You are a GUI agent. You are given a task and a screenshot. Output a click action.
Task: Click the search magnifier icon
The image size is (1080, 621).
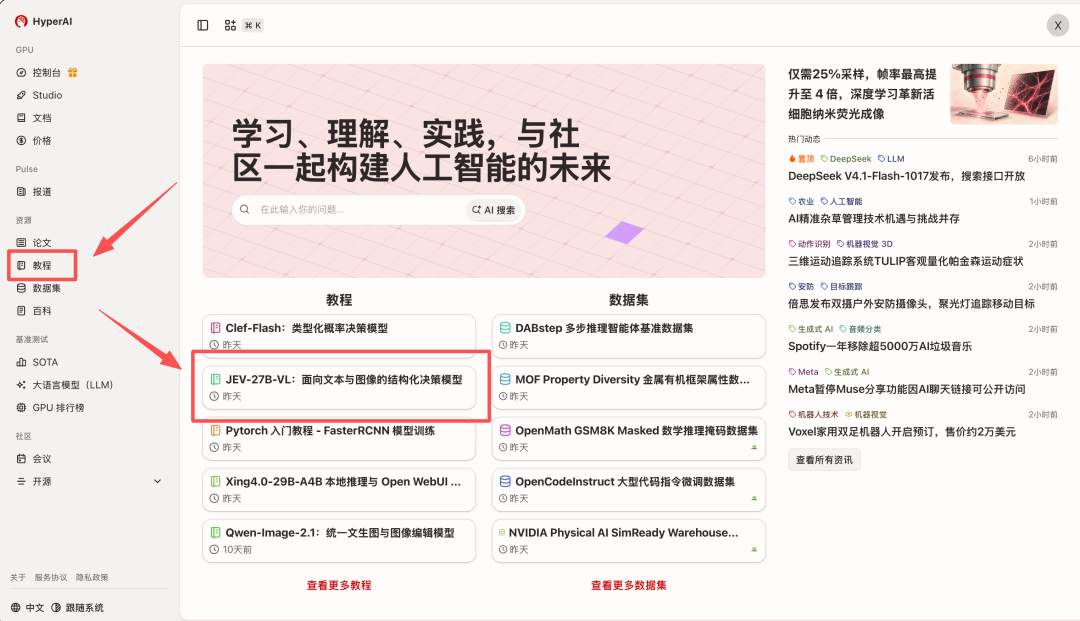coord(245,209)
